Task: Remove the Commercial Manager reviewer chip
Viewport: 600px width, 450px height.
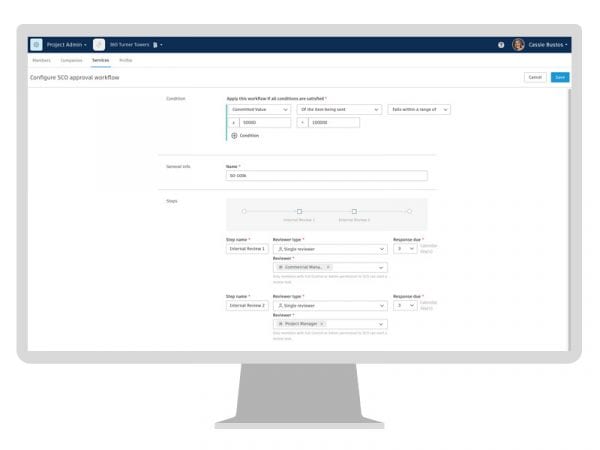Action: pos(328,267)
